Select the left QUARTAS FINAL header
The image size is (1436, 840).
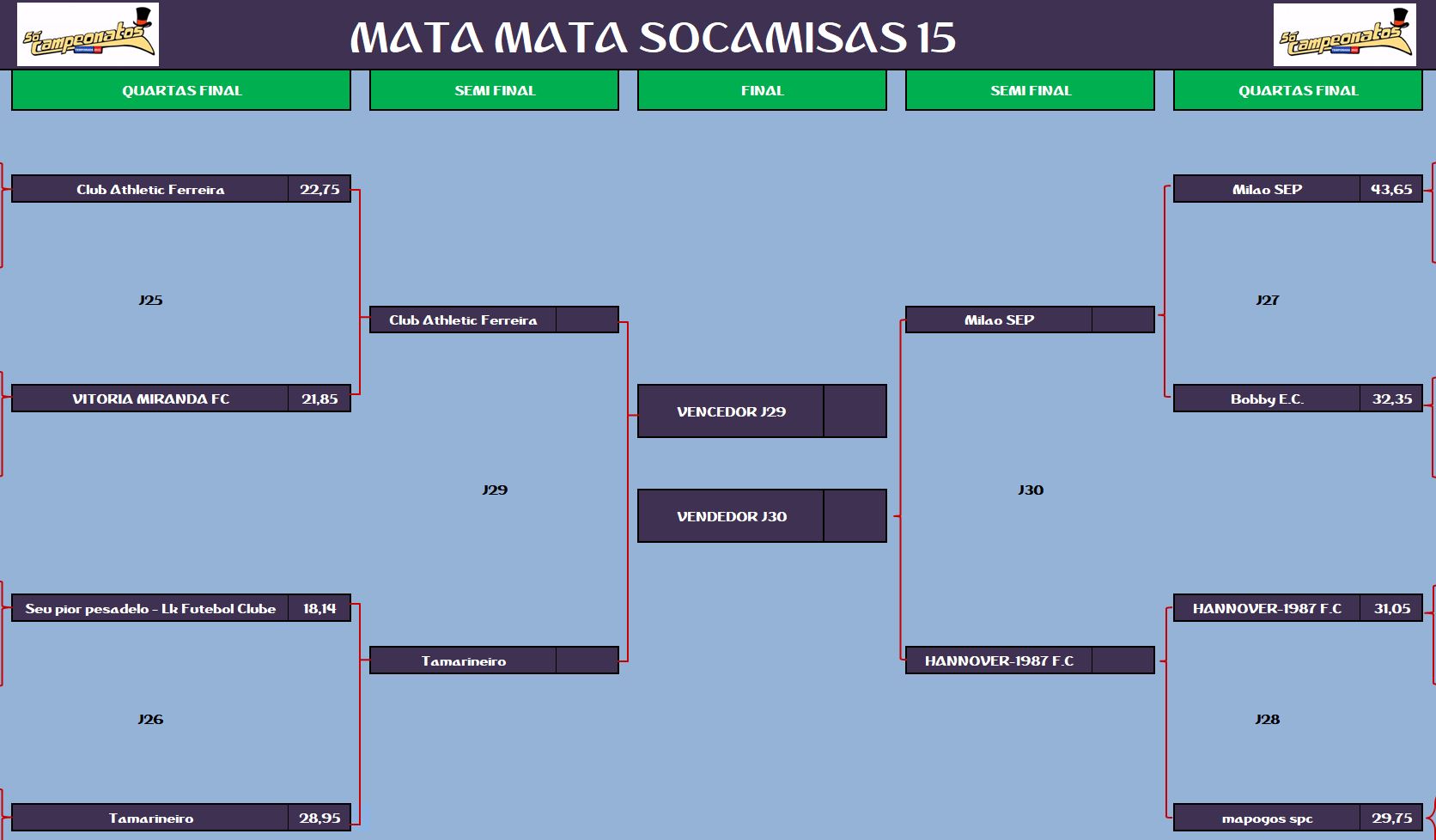[x=181, y=90]
